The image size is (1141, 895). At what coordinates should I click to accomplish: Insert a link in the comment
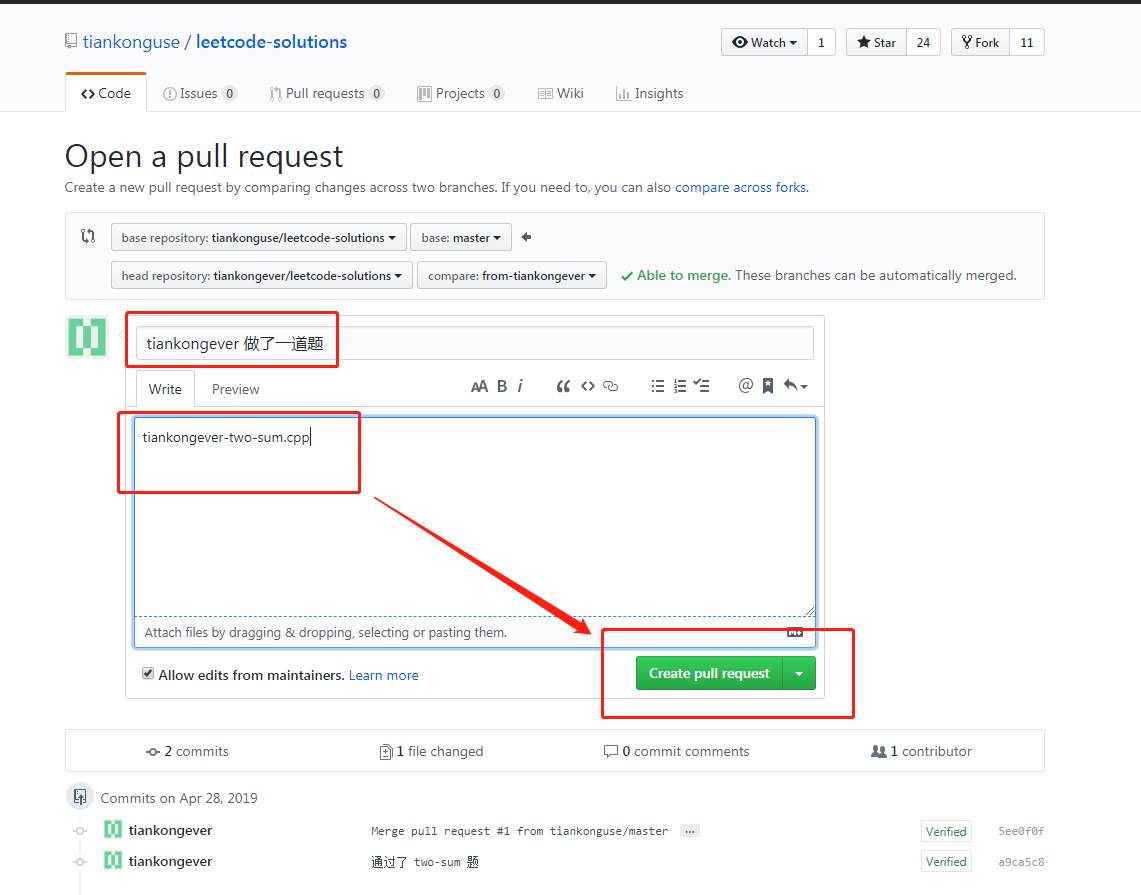click(611, 386)
